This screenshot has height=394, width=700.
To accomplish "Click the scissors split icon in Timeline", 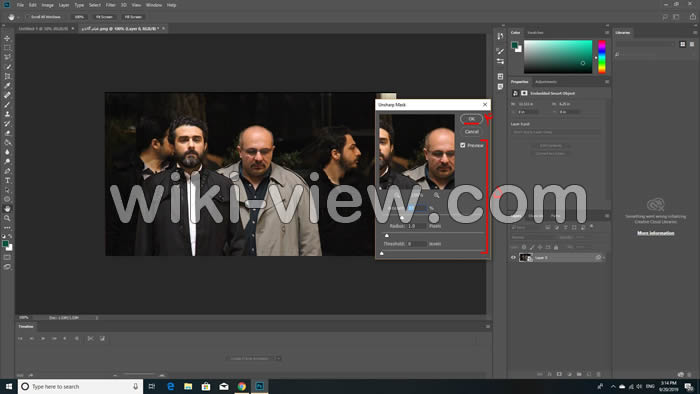I will coord(91,339).
